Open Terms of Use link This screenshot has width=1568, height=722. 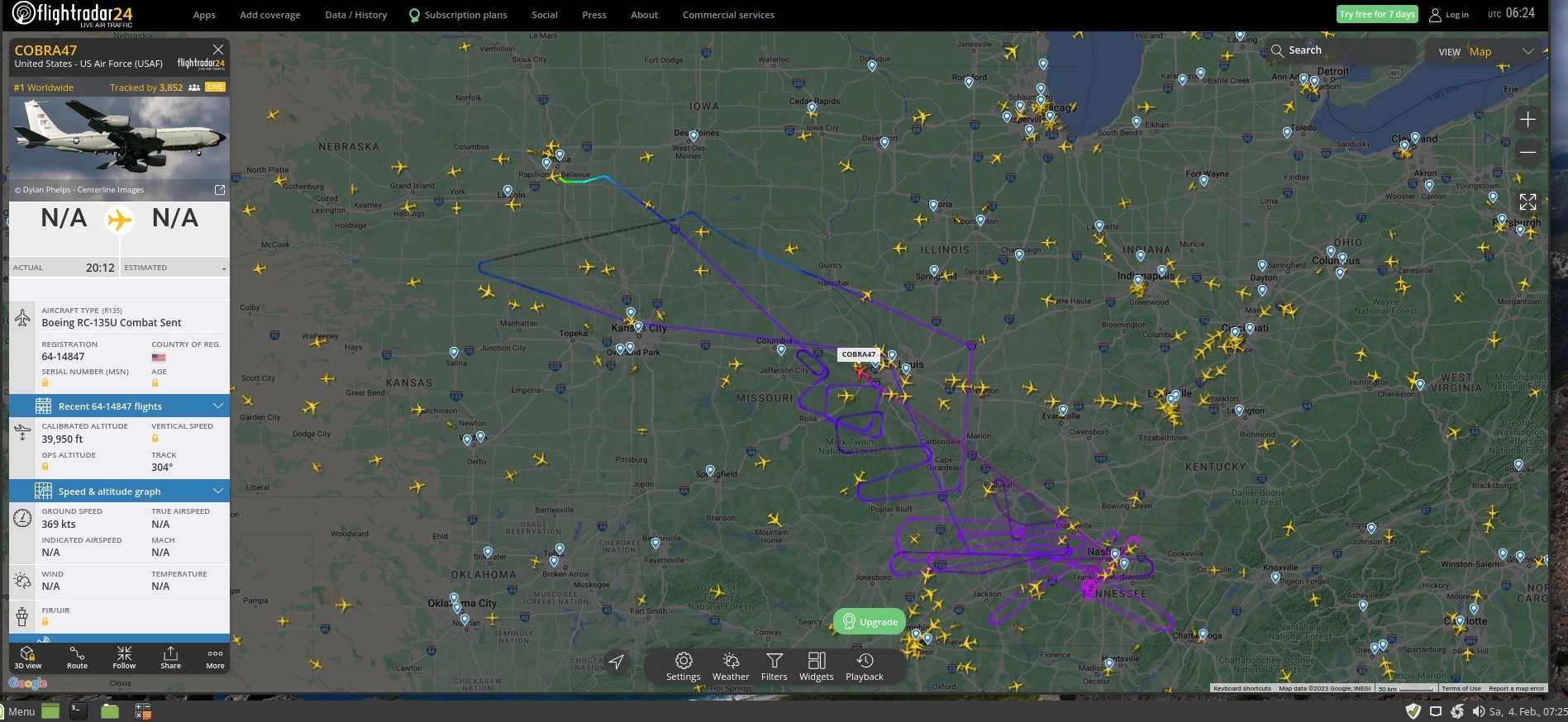click(1461, 688)
